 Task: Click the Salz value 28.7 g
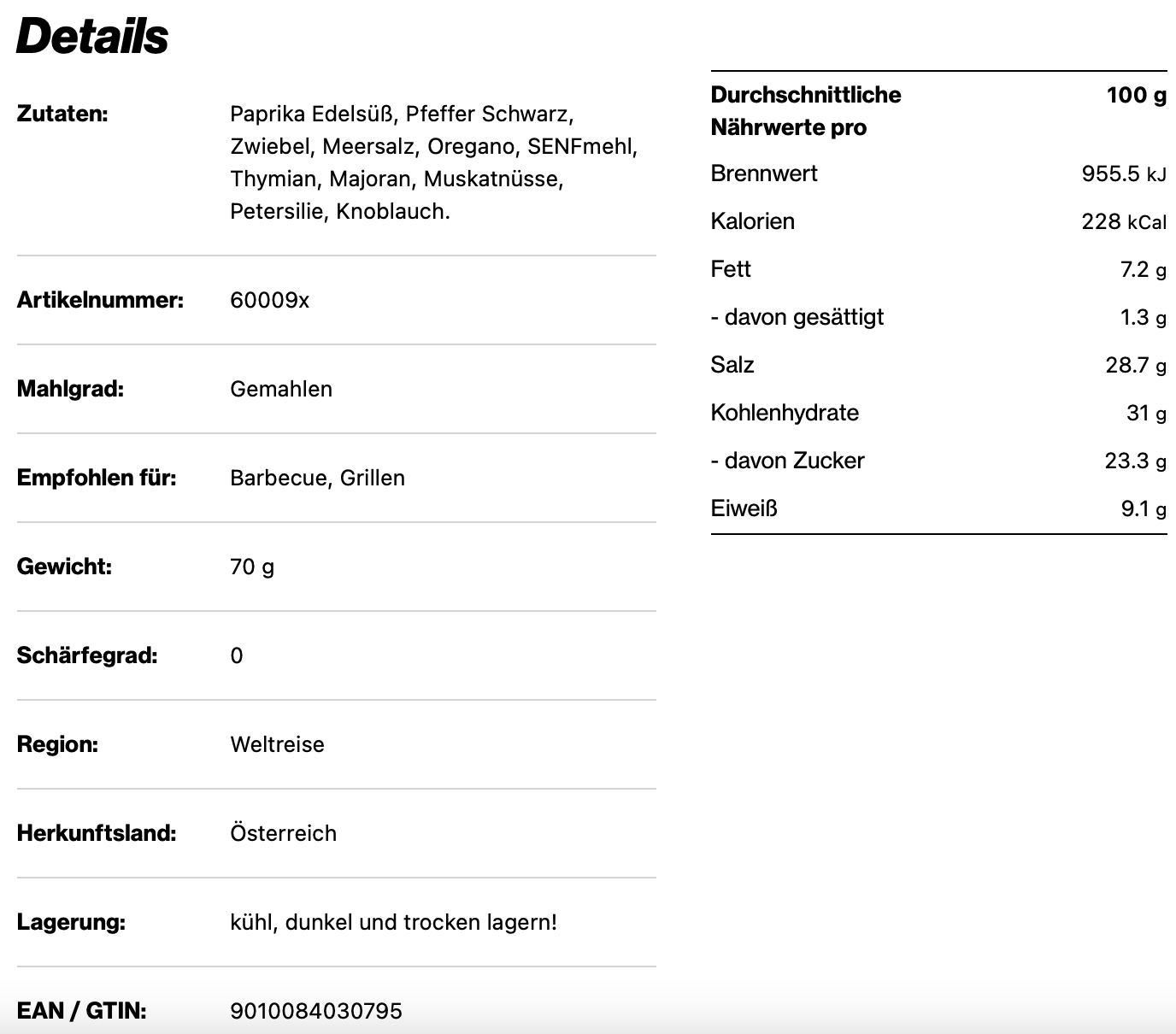1135,365
